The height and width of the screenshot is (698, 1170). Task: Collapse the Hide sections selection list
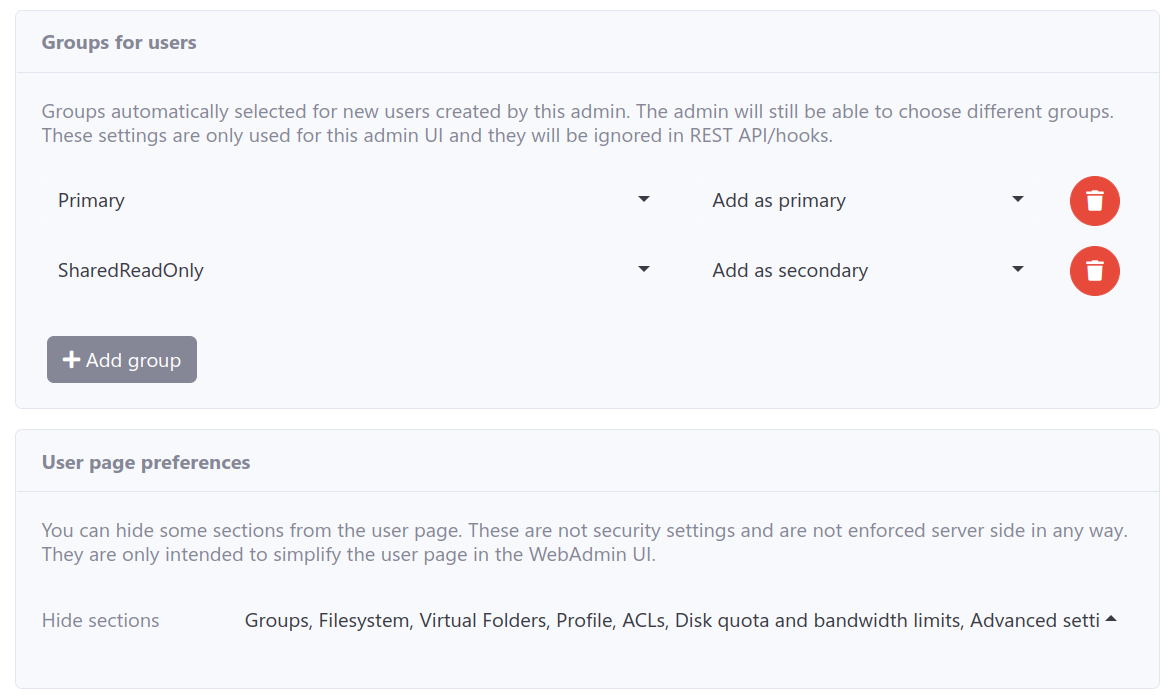1111,618
